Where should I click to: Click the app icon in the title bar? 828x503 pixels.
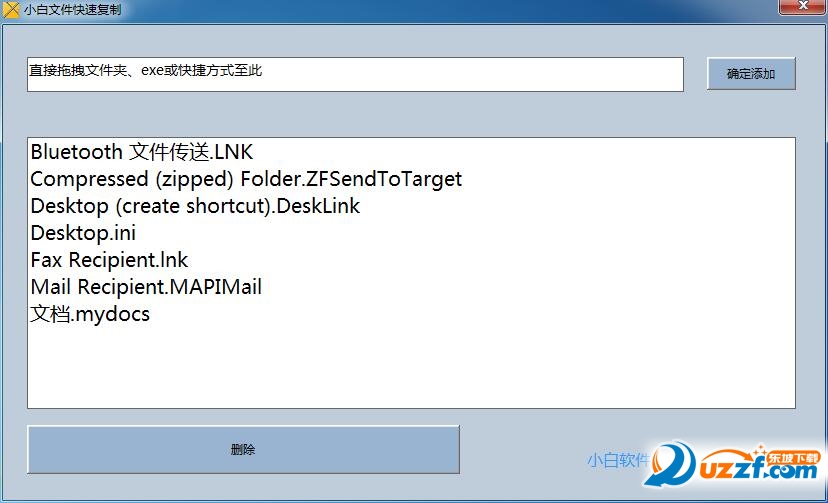pyautogui.click(x=11, y=10)
